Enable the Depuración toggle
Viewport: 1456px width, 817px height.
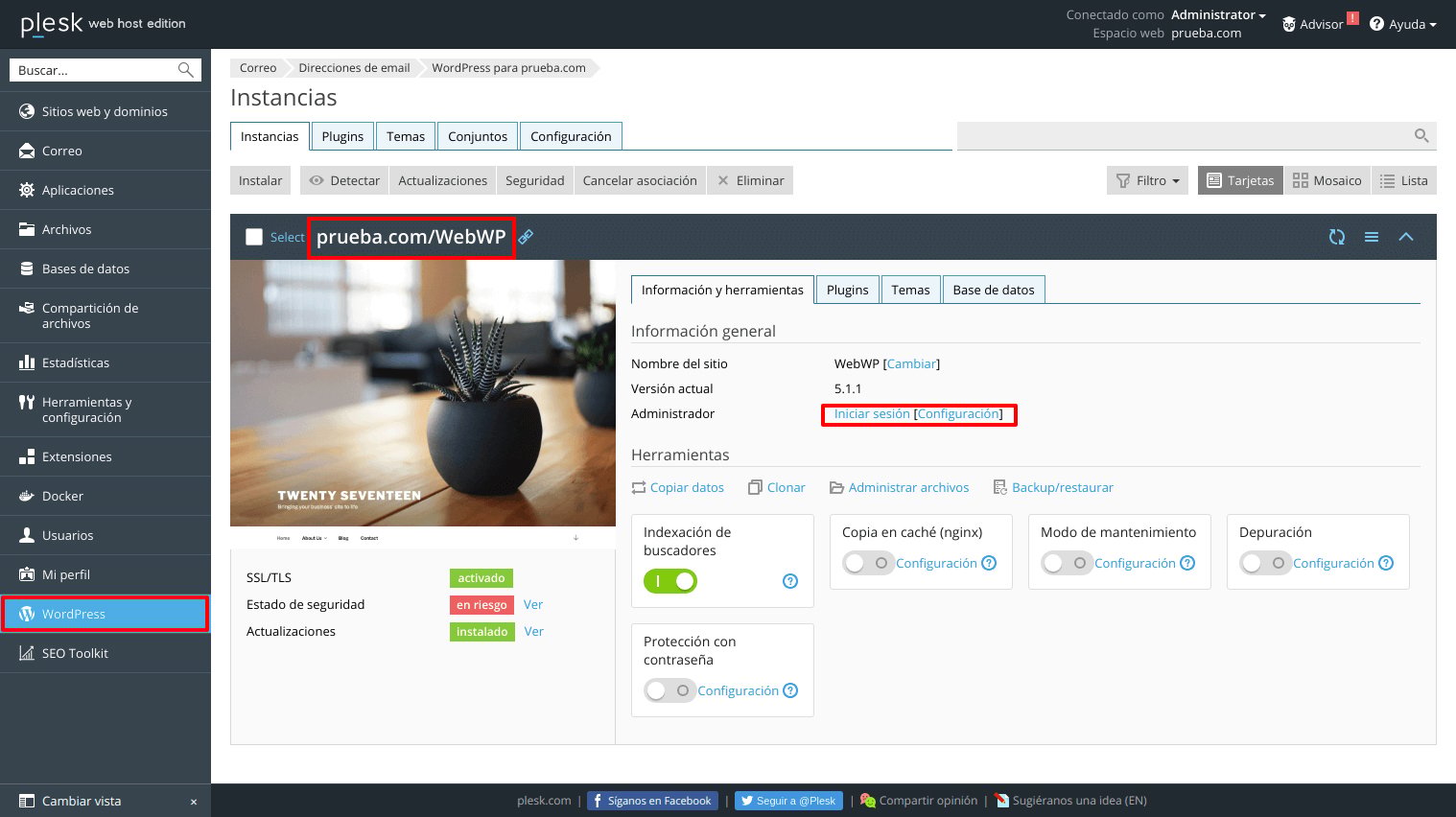pyautogui.click(x=1266, y=563)
